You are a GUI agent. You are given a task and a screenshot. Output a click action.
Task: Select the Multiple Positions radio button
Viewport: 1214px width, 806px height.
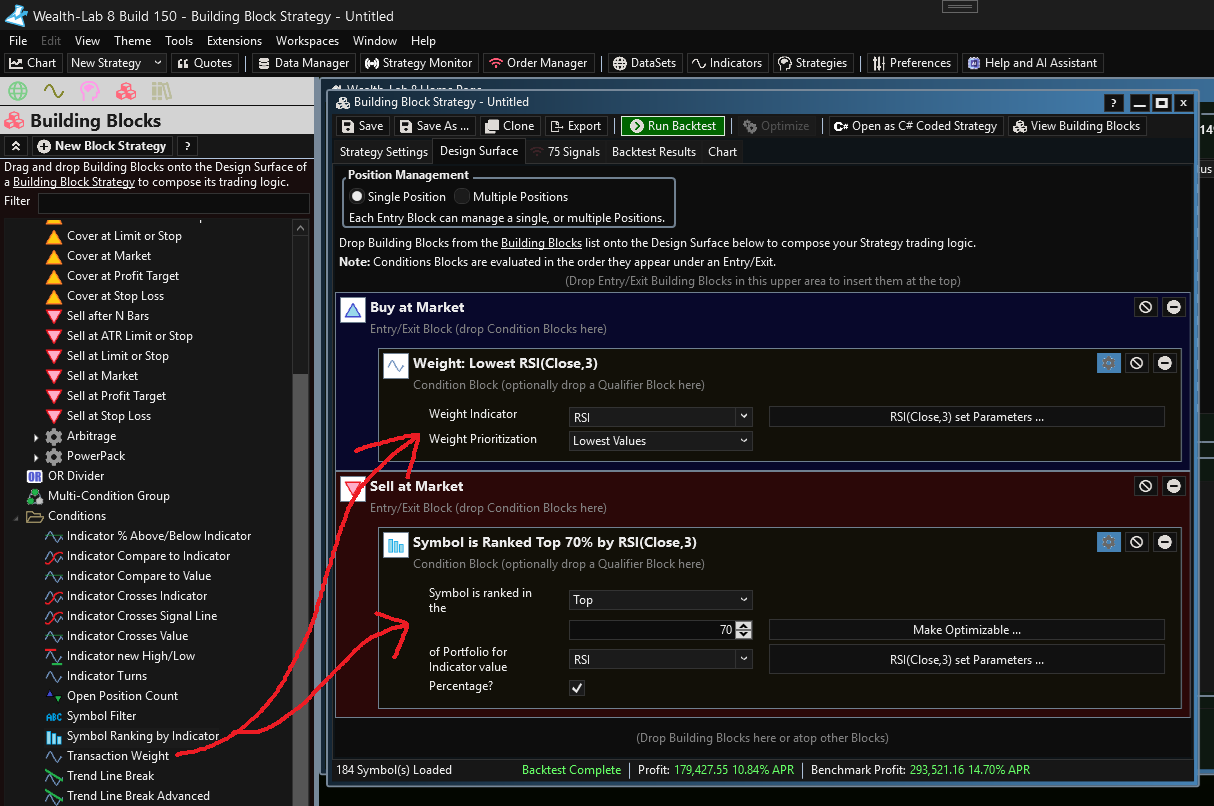tap(462, 197)
